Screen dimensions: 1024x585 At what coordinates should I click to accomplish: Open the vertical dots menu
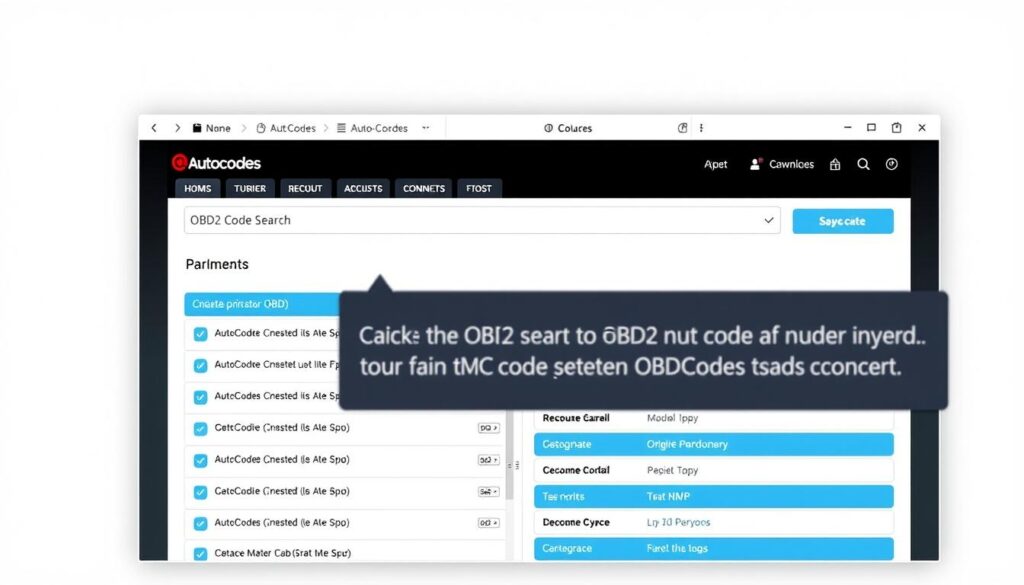tap(701, 128)
